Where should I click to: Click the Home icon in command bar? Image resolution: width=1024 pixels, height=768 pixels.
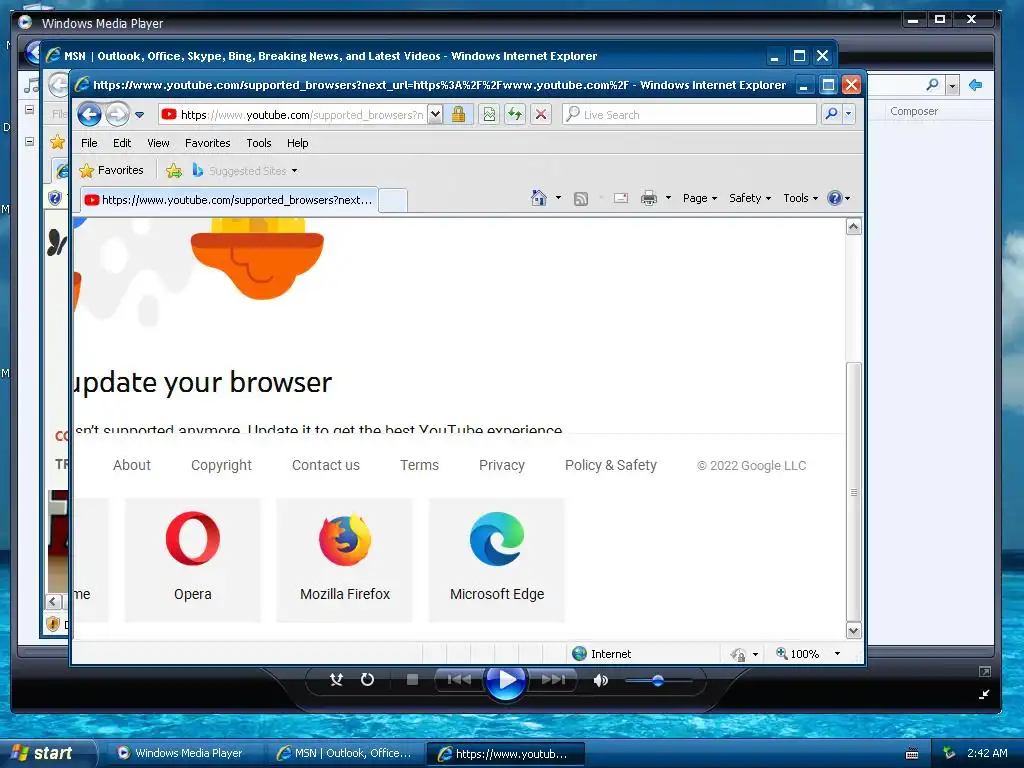(x=539, y=198)
